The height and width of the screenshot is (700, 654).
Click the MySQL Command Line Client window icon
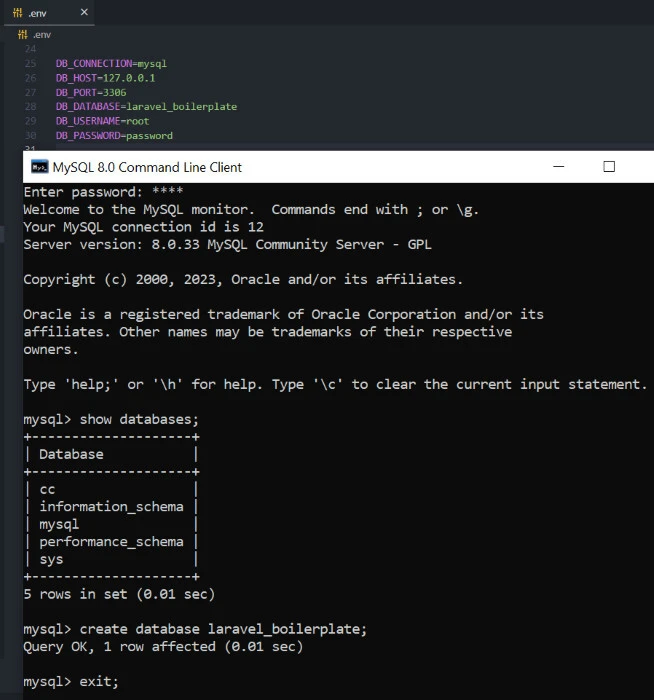(x=39, y=167)
